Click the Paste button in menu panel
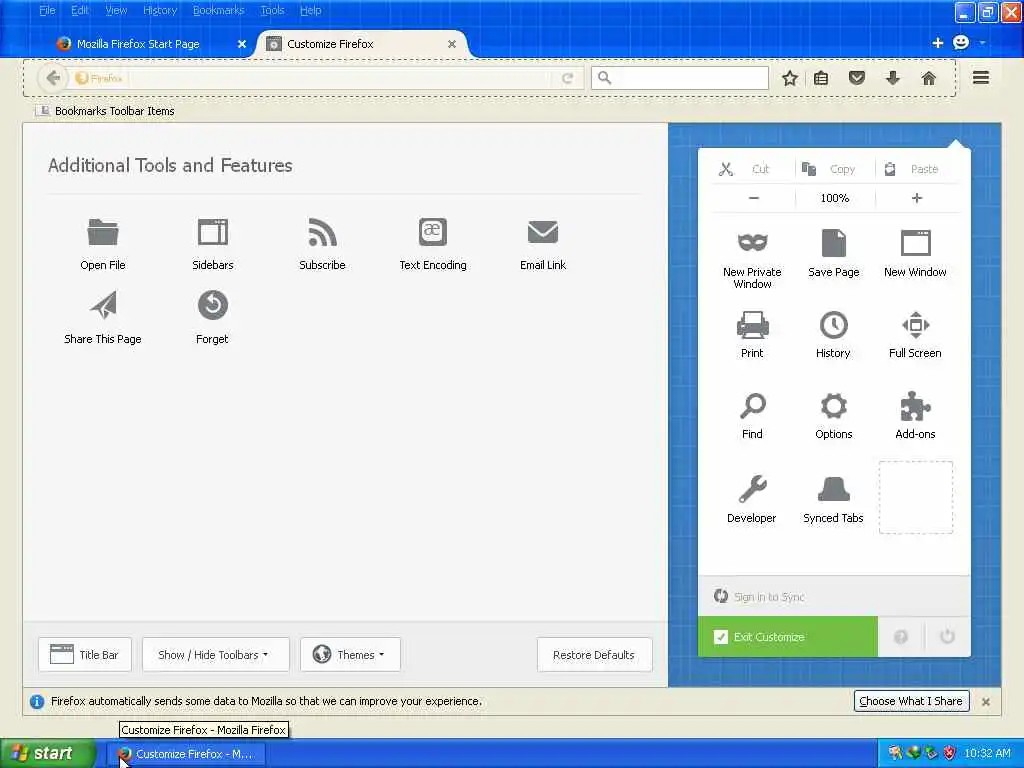The width and height of the screenshot is (1024, 768). (x=916, y=169)
